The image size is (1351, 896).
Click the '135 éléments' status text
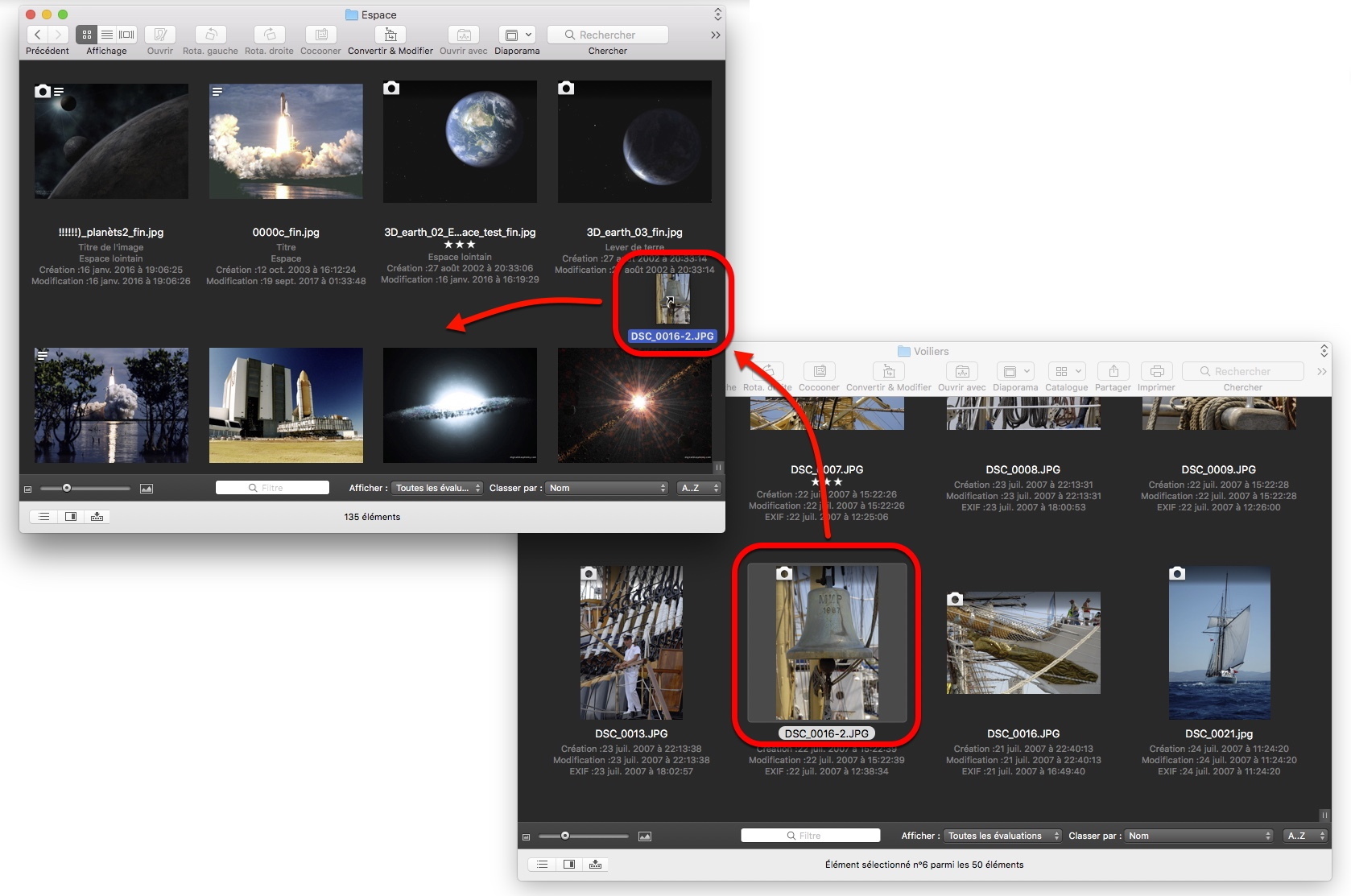(372, 517)
